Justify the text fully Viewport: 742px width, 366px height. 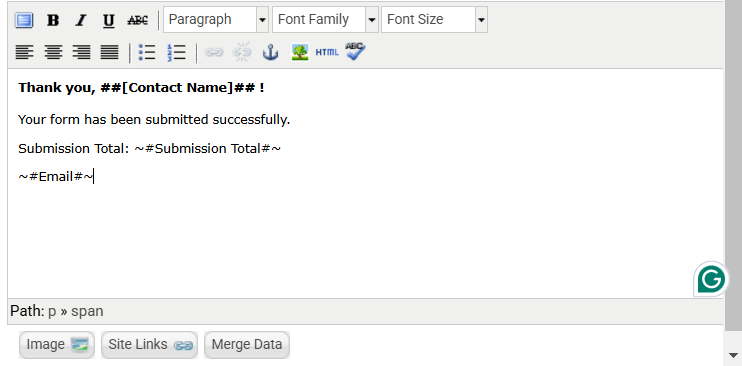109,52
